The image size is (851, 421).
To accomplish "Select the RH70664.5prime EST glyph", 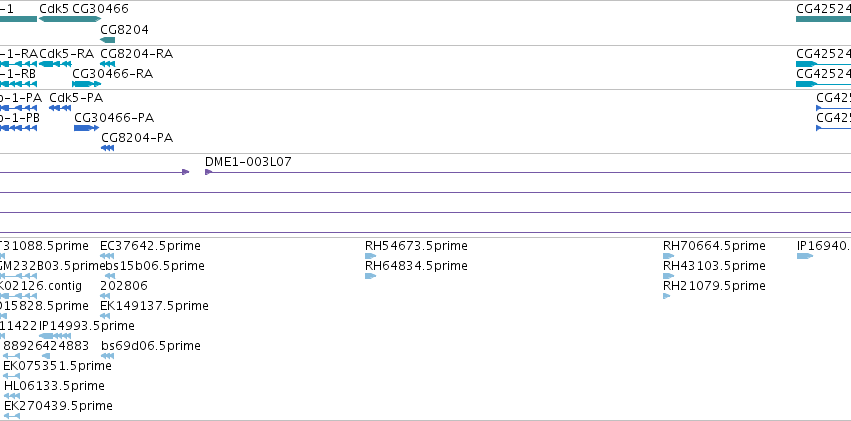I will click(669, 256).
